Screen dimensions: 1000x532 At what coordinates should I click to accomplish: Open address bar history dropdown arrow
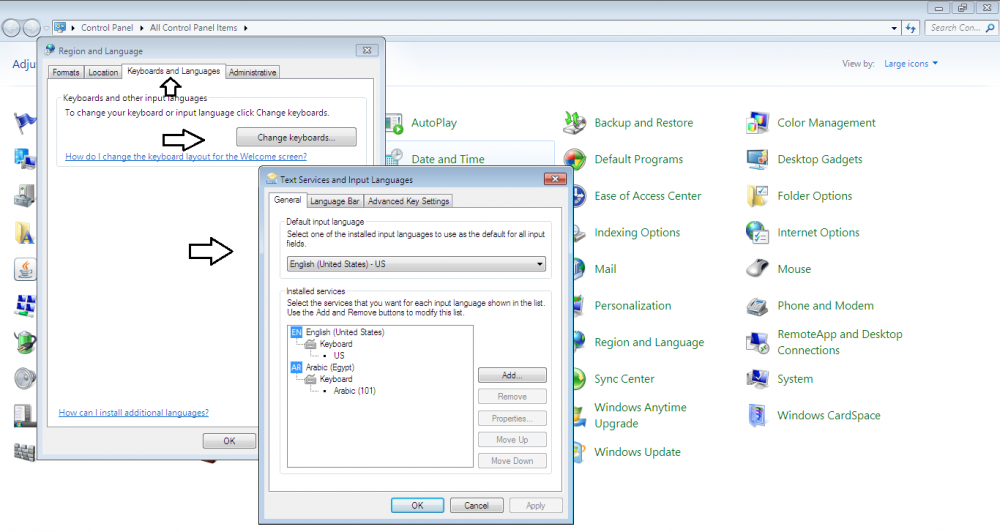894,28
